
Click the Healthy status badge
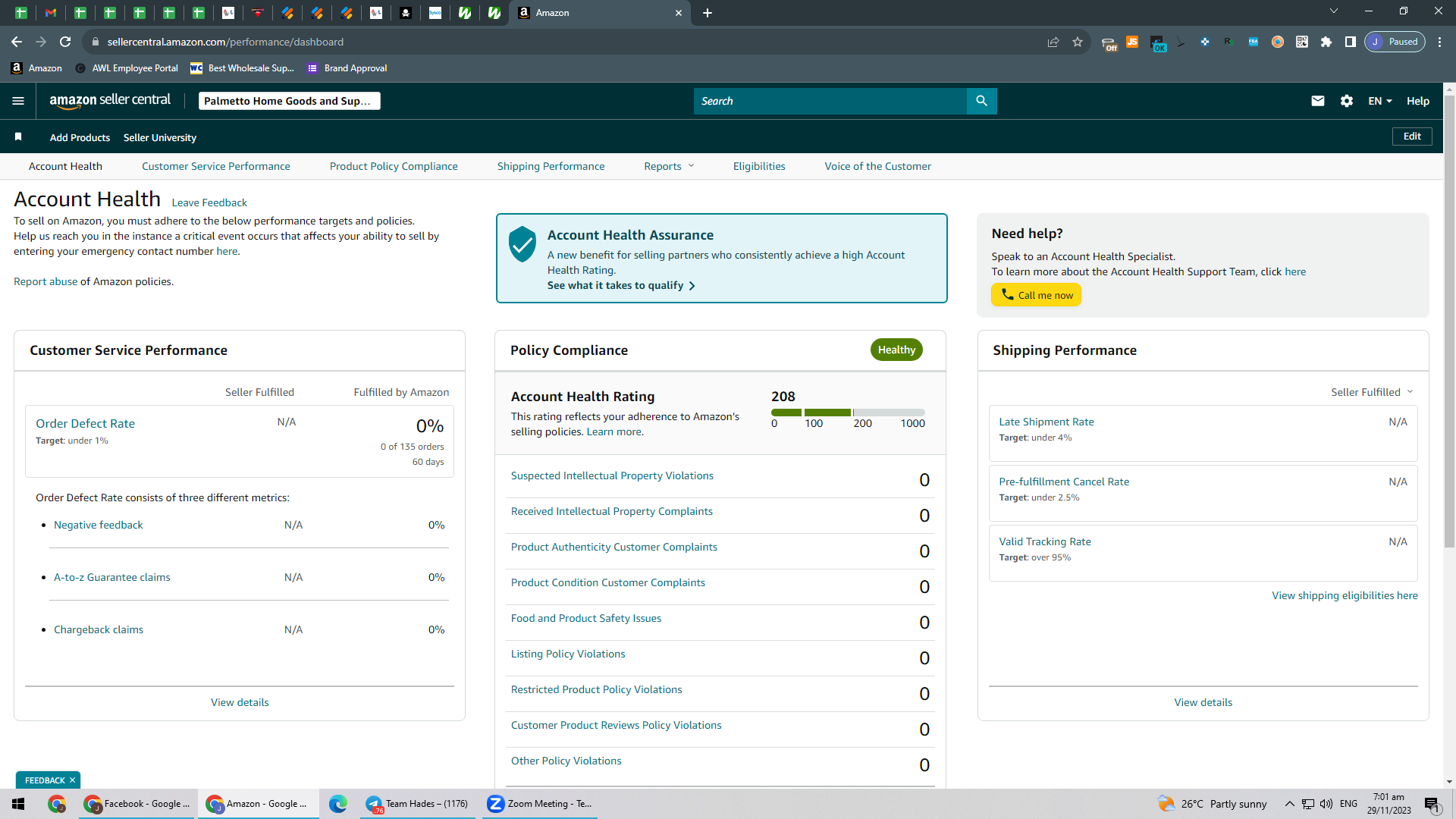[x=896, y=350]
